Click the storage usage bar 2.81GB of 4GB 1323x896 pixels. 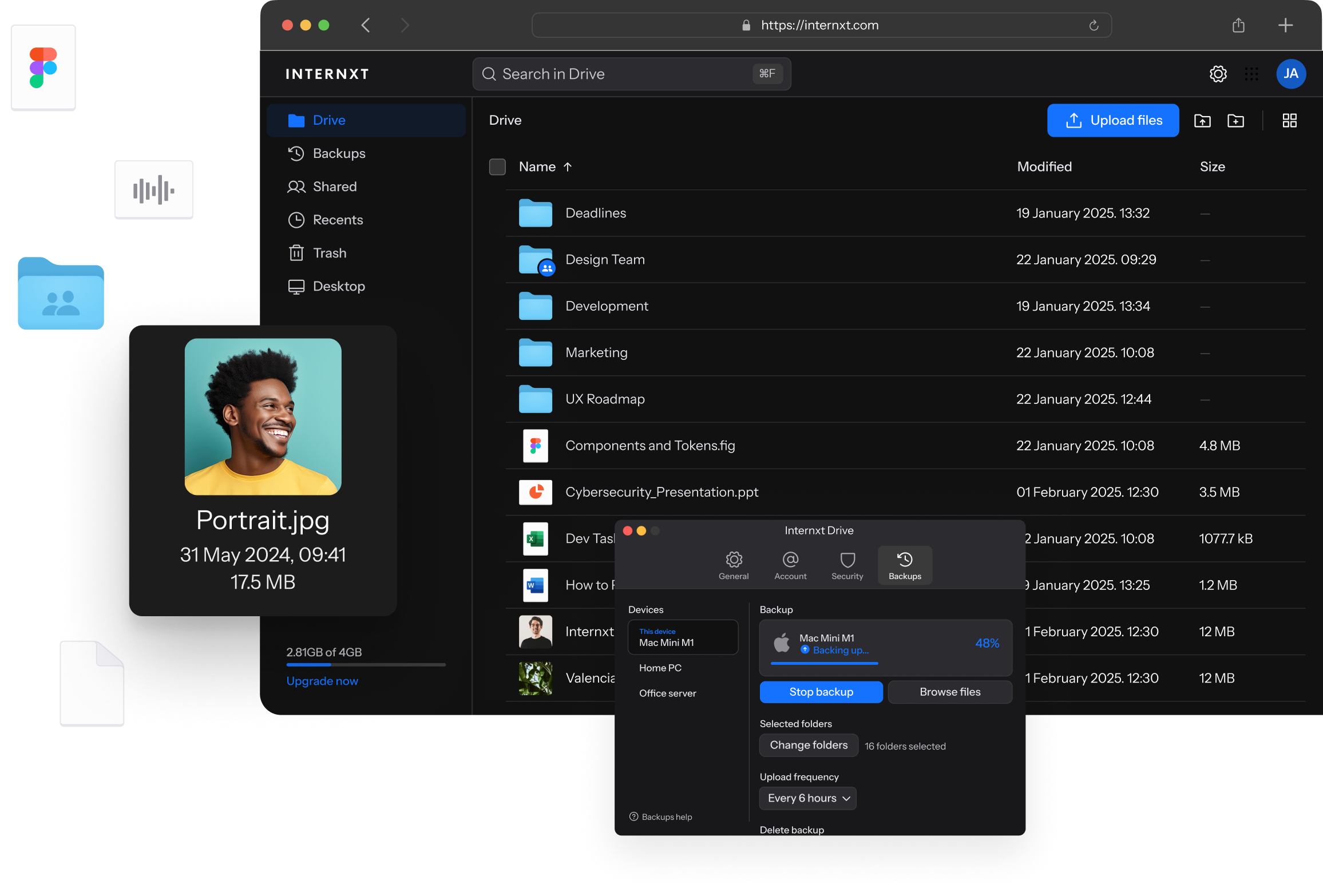click(x=366, y=664)
